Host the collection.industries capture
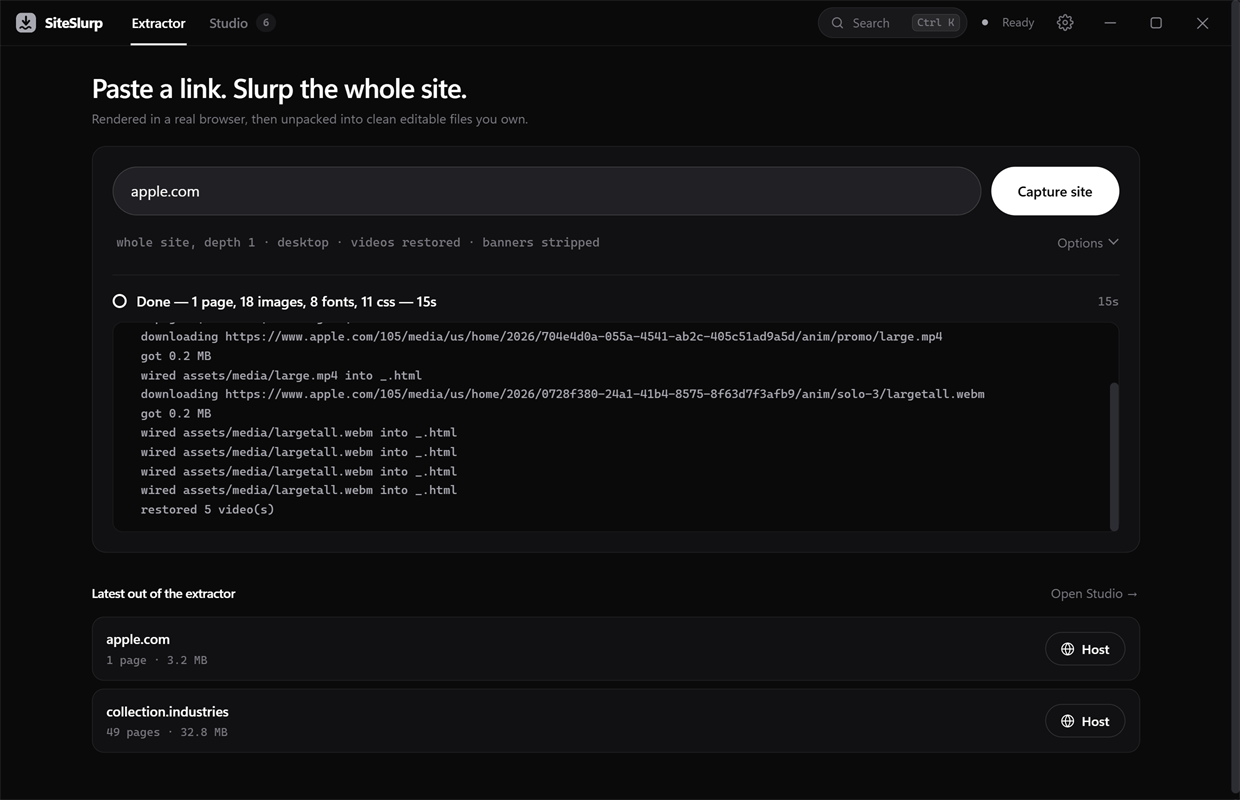Image resolution: width=1240 pixels, height=800 pixels. (1085, 721)
